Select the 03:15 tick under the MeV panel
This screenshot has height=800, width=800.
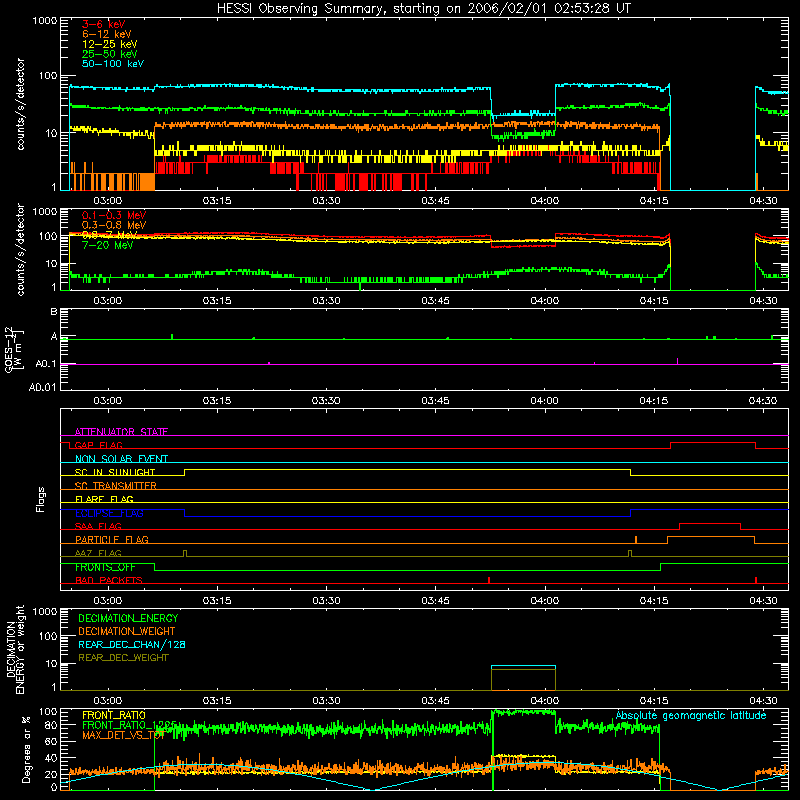point(217,301)
